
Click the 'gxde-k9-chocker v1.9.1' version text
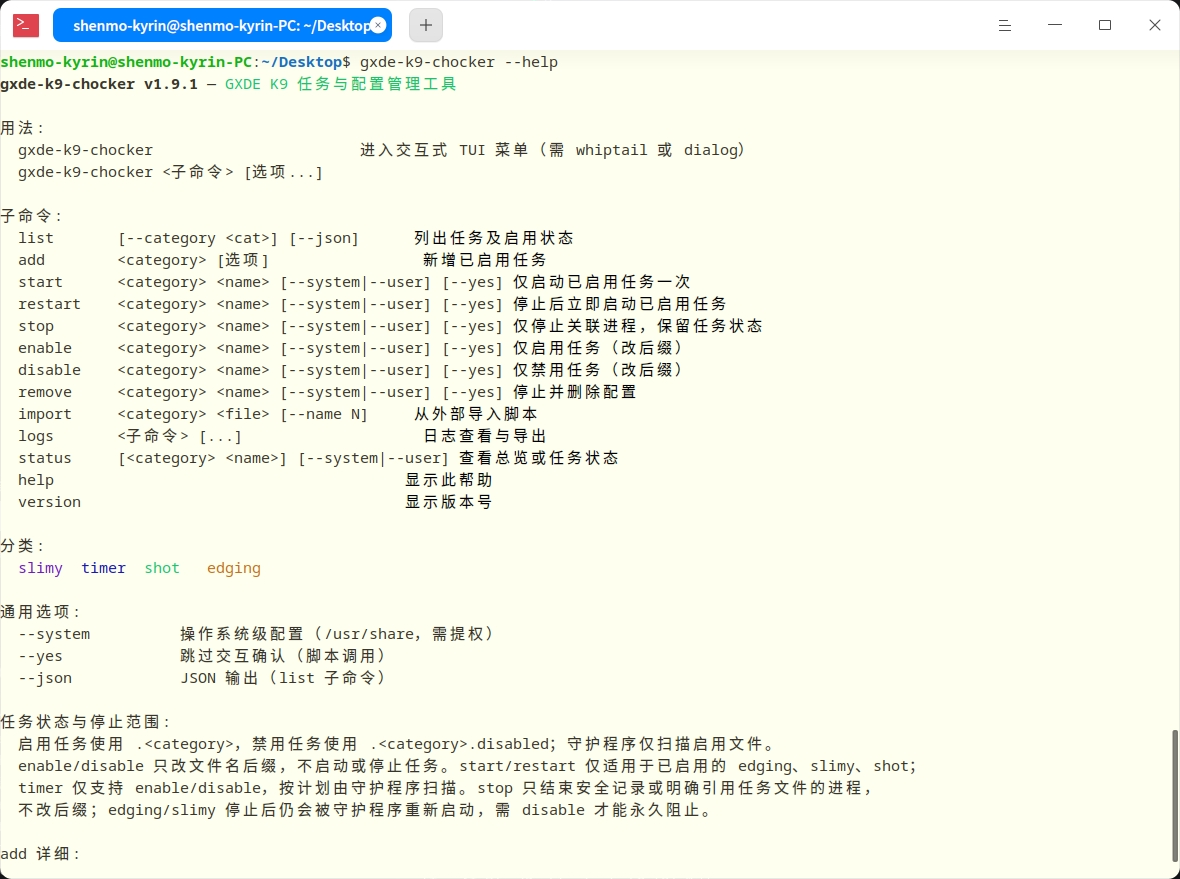pos(99,84)
